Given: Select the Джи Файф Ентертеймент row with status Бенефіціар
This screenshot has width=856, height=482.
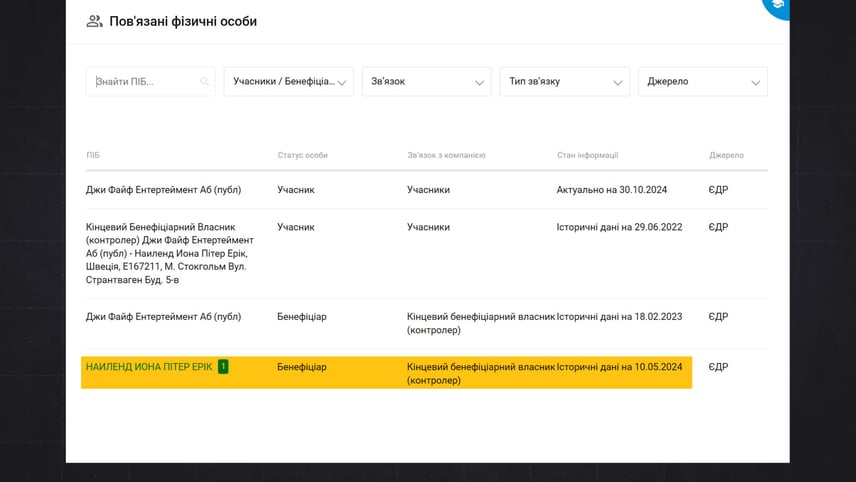Looking at the screenshot, I should (163, 317).
